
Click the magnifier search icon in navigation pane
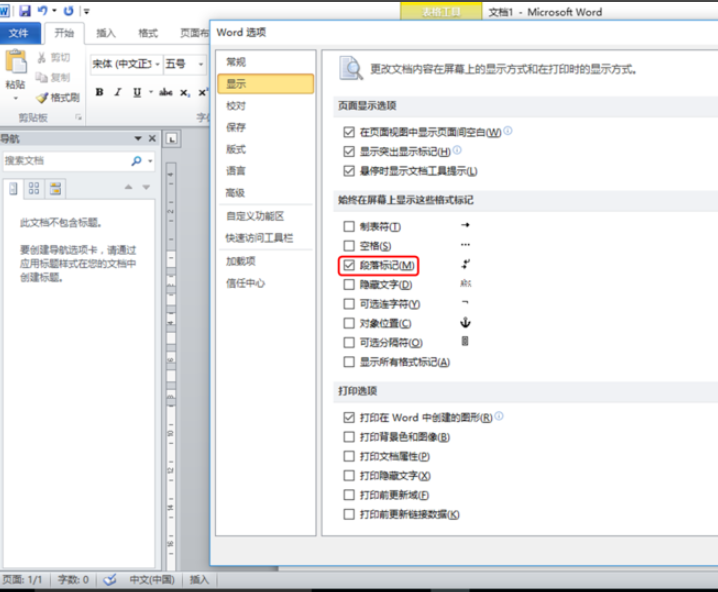tap(136, 161)
